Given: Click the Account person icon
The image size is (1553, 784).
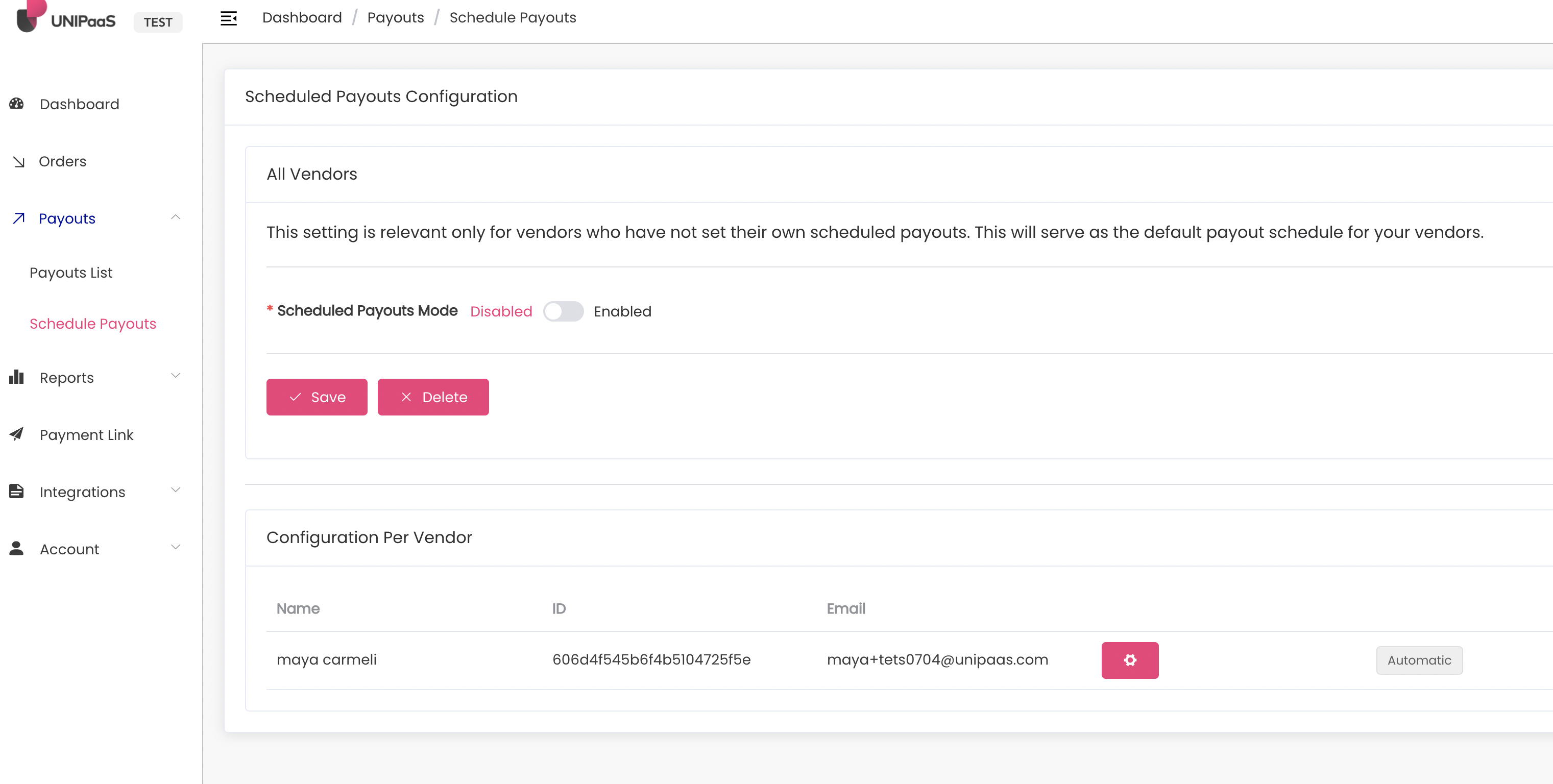Looking at the screenshot, I should coord(16,548).
